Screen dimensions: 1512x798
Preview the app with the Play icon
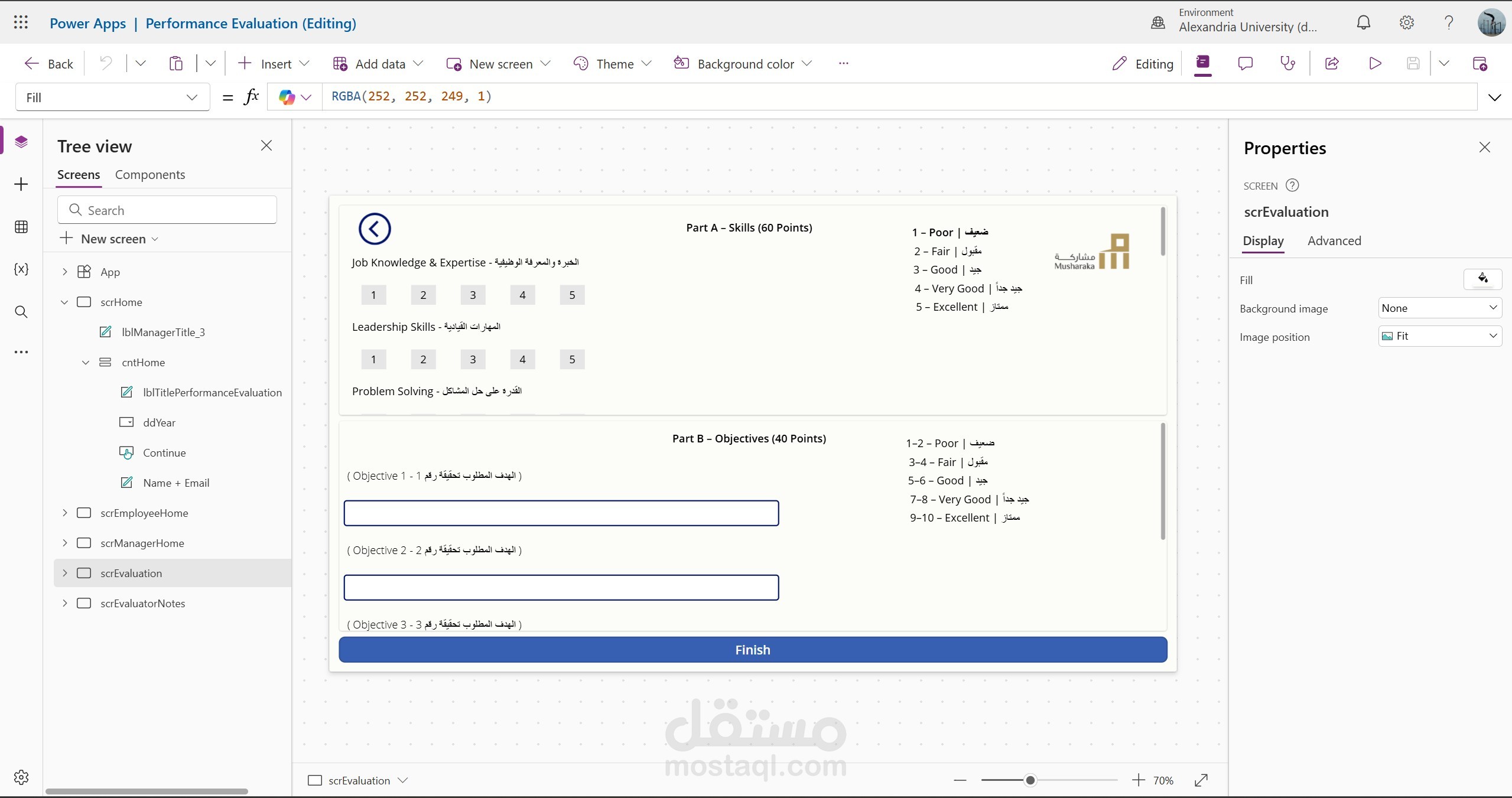tap(1374, 63)
